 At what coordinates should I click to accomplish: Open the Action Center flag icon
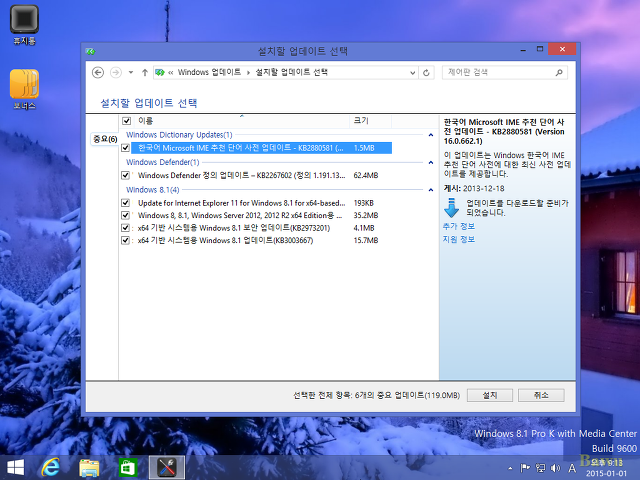coord(525,468)
